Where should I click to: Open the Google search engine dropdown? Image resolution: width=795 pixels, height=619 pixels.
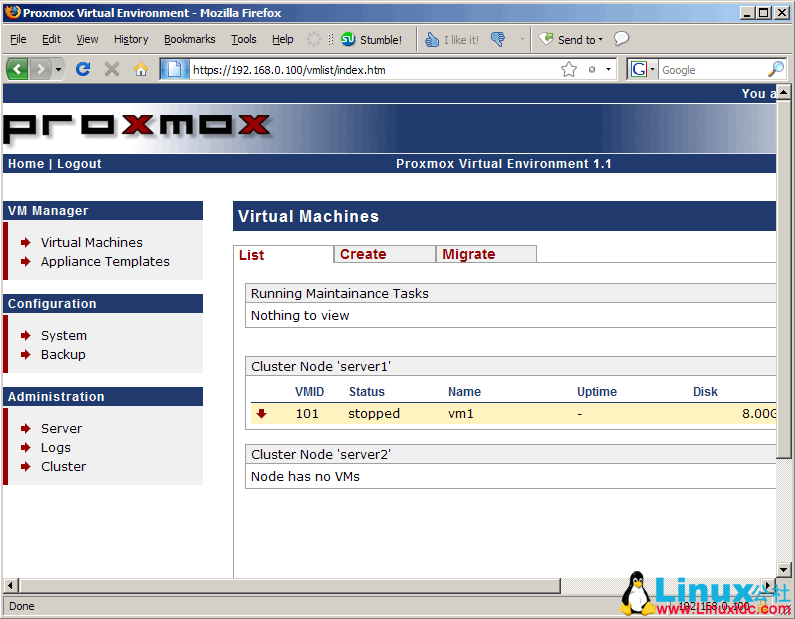[x=642, y=69]
